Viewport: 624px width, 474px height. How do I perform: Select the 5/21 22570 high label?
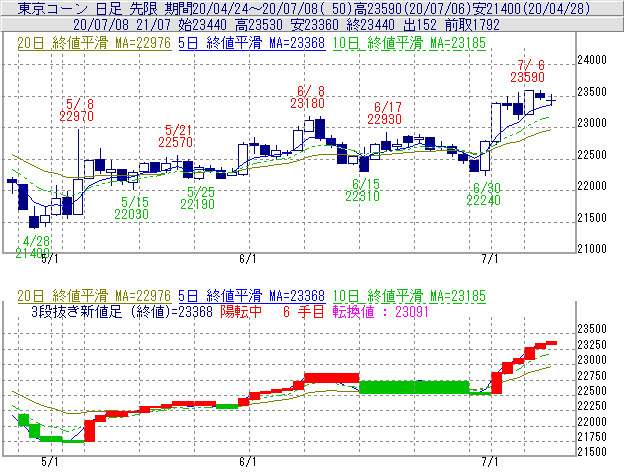pos(176,136)
